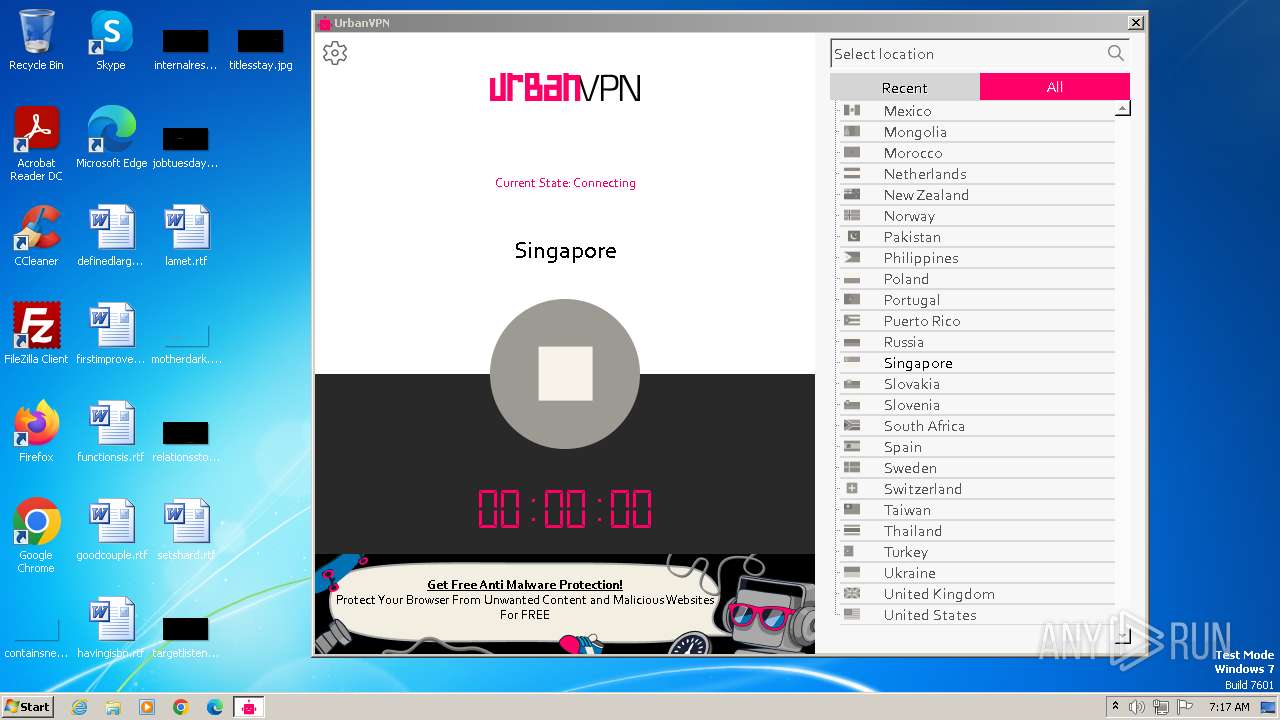This screenshot has width=1280, height=720.
Task: Click location list scroll up arrow
Action: tap(1123, 108)
